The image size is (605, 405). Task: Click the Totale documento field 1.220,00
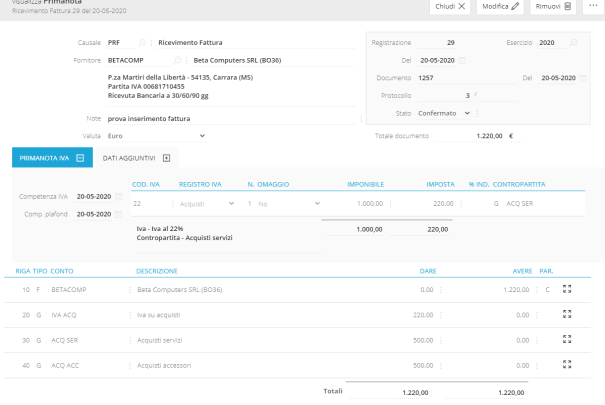[x=470, y=136]
